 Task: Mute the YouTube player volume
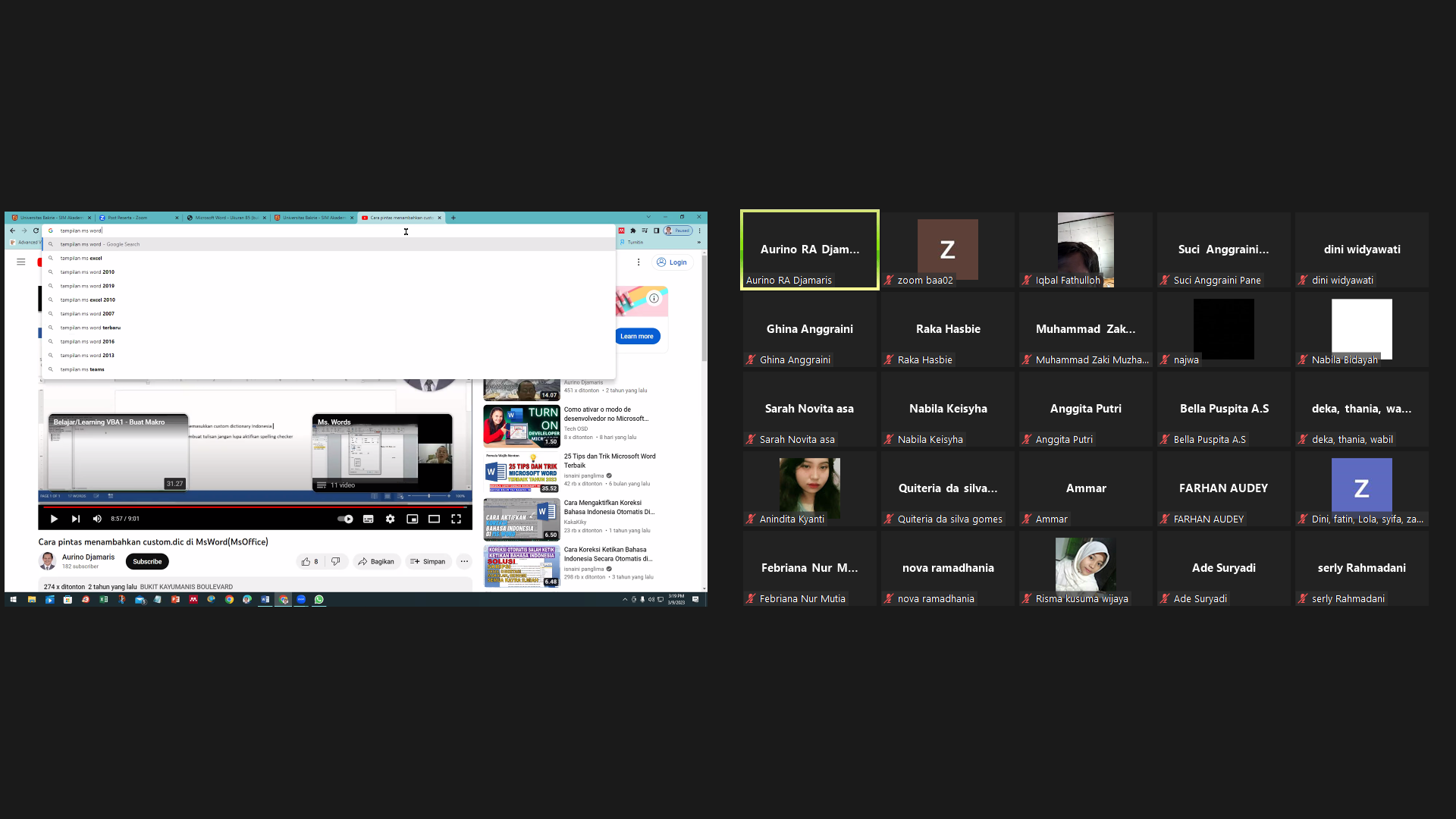point(97,519)
